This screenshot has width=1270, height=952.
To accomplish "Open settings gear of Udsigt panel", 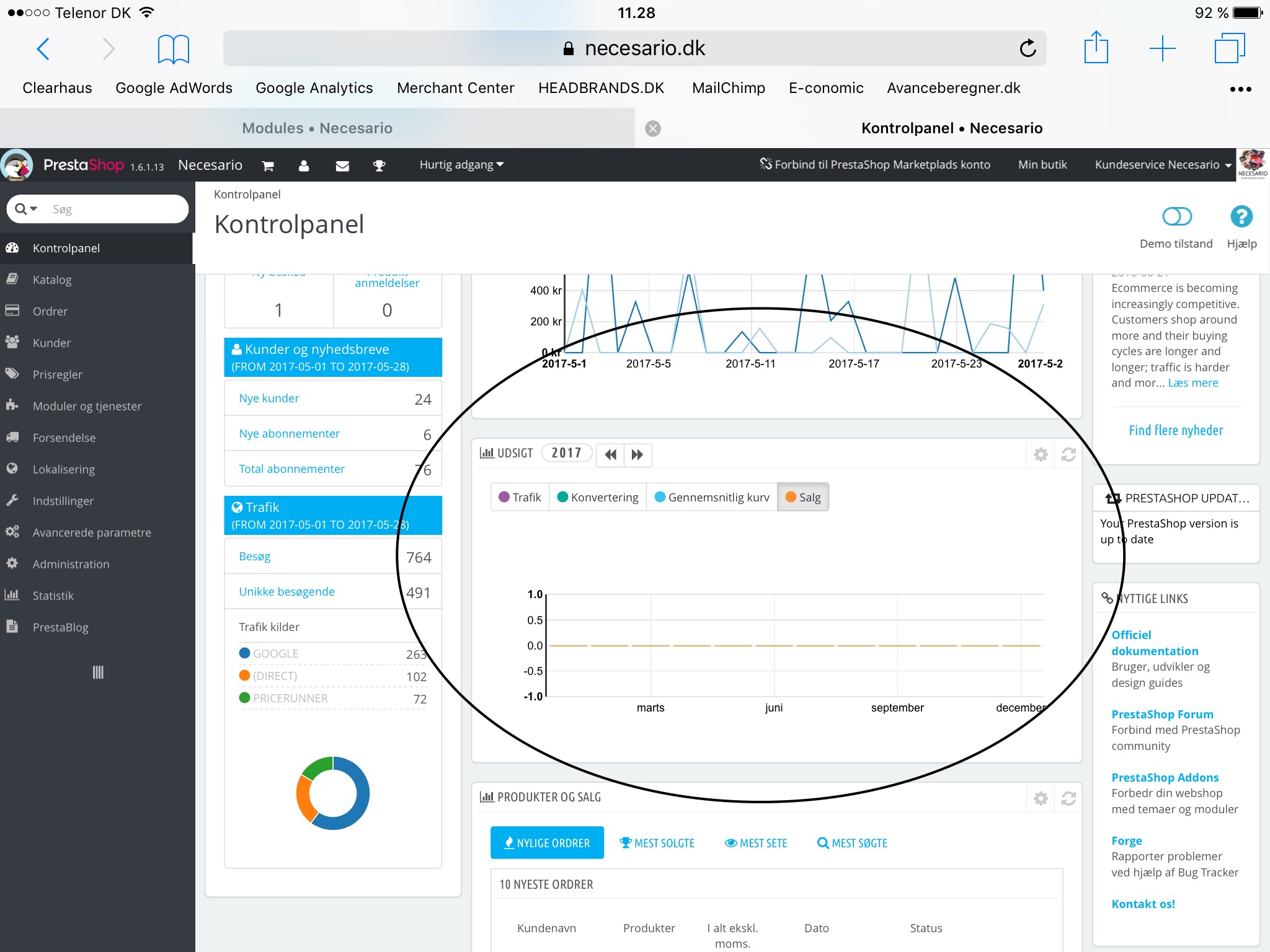I will (x=1041, y=454).
